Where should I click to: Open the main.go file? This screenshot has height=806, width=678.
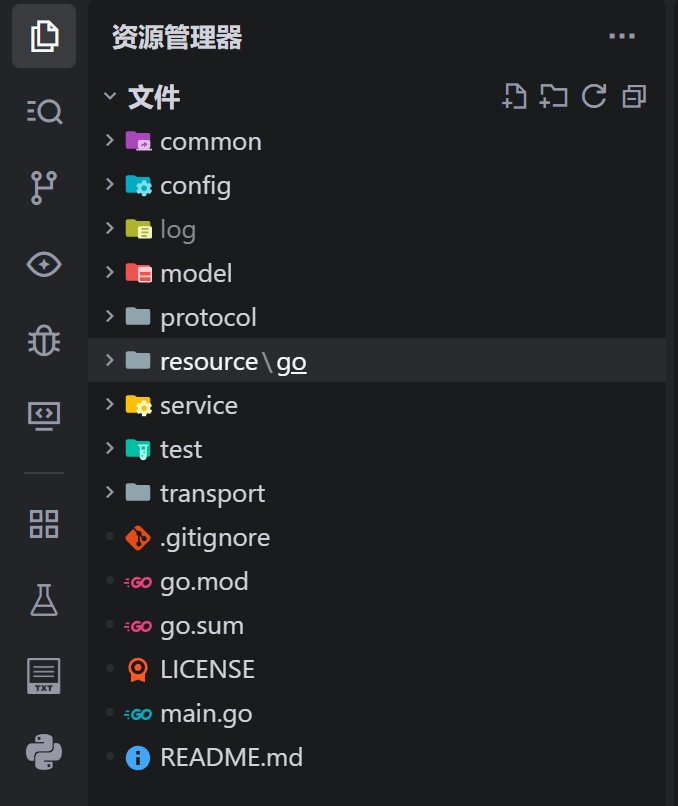click(377, 713)
